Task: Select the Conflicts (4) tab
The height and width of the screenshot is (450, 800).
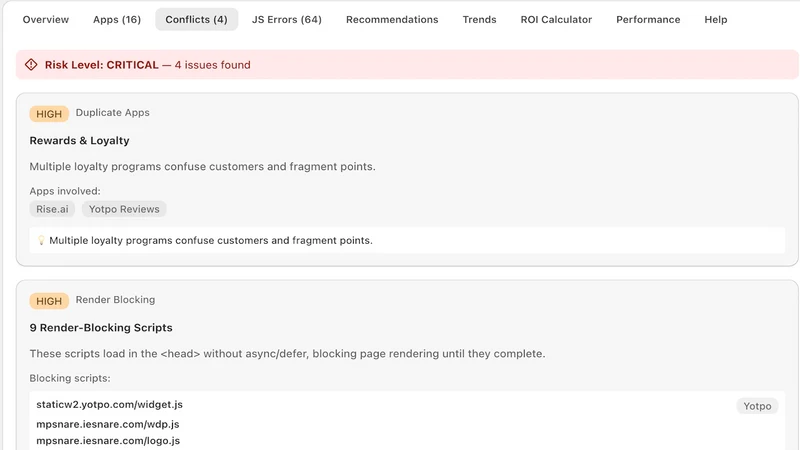Action: (x=196, y=19)
